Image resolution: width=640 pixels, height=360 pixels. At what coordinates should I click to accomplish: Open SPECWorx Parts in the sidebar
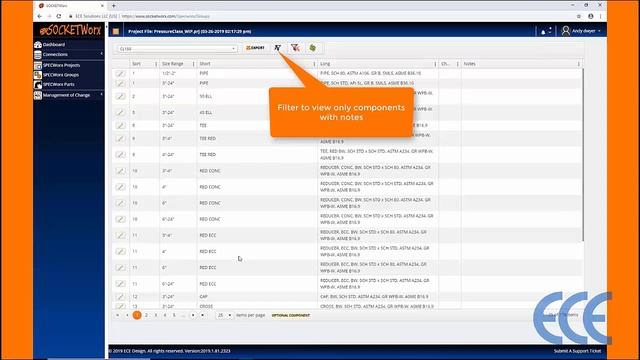[59, 84]
